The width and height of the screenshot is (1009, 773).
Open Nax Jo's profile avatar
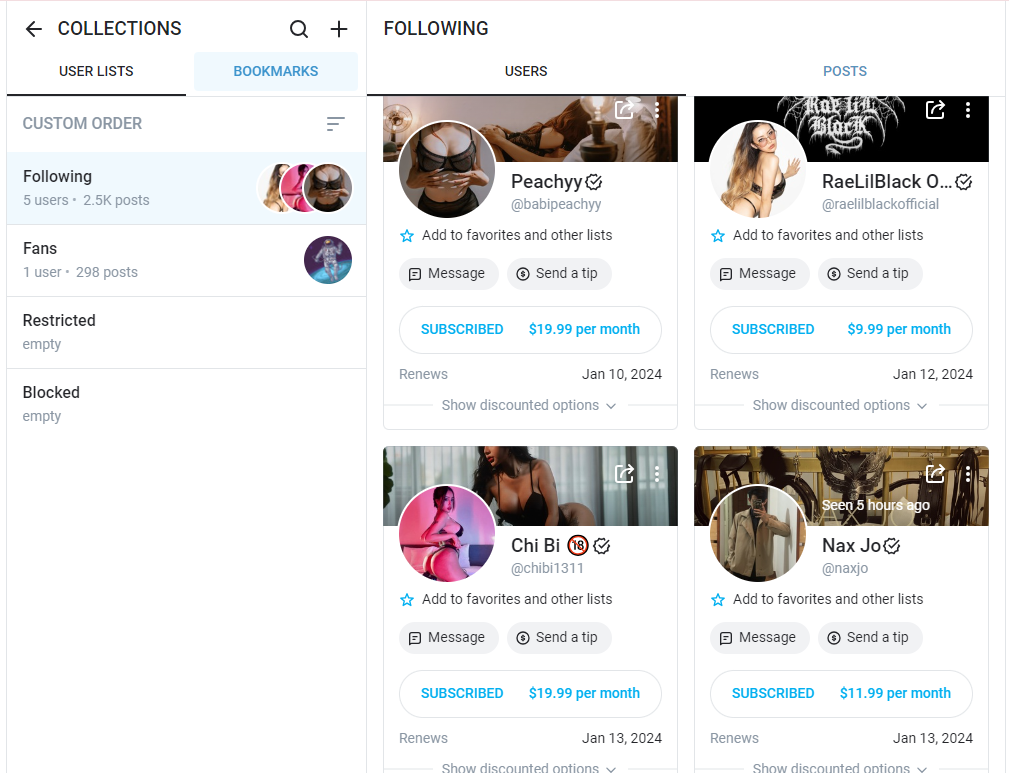click(757, 533)
